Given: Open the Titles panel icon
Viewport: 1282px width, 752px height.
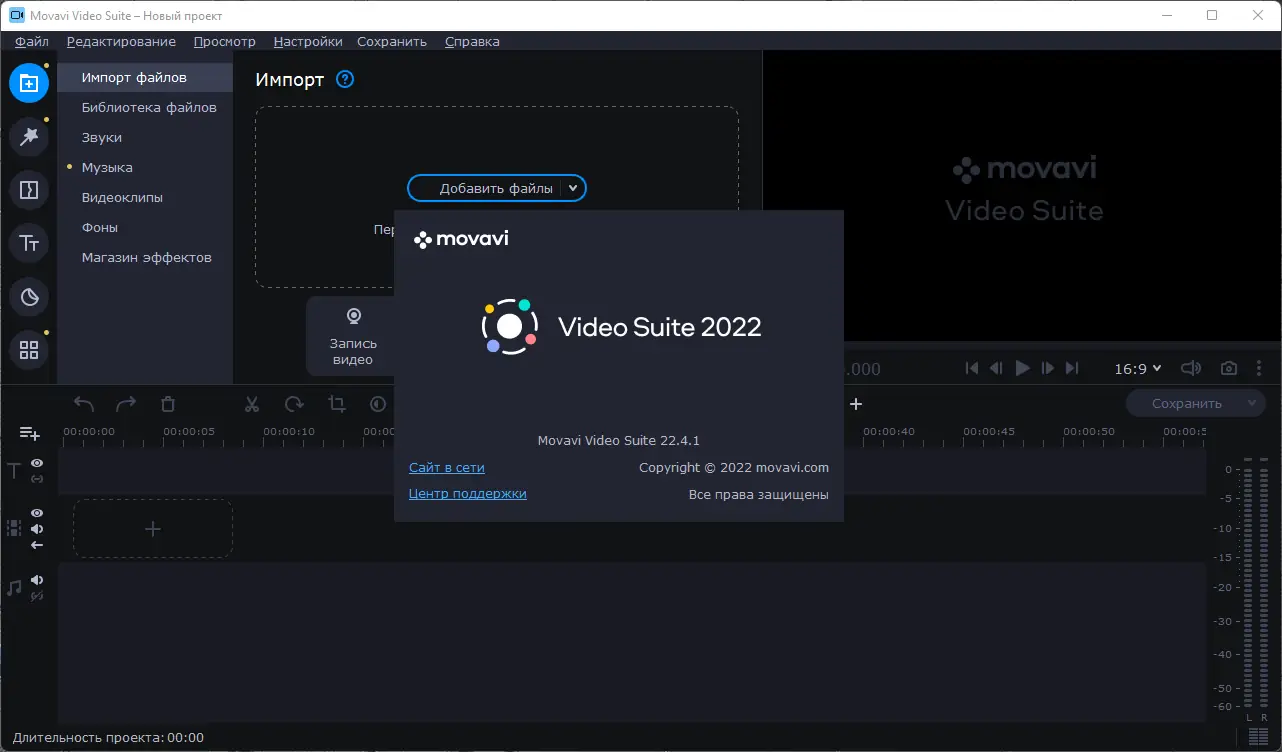Looking at the screenshot, I should [x=29, y=243].
